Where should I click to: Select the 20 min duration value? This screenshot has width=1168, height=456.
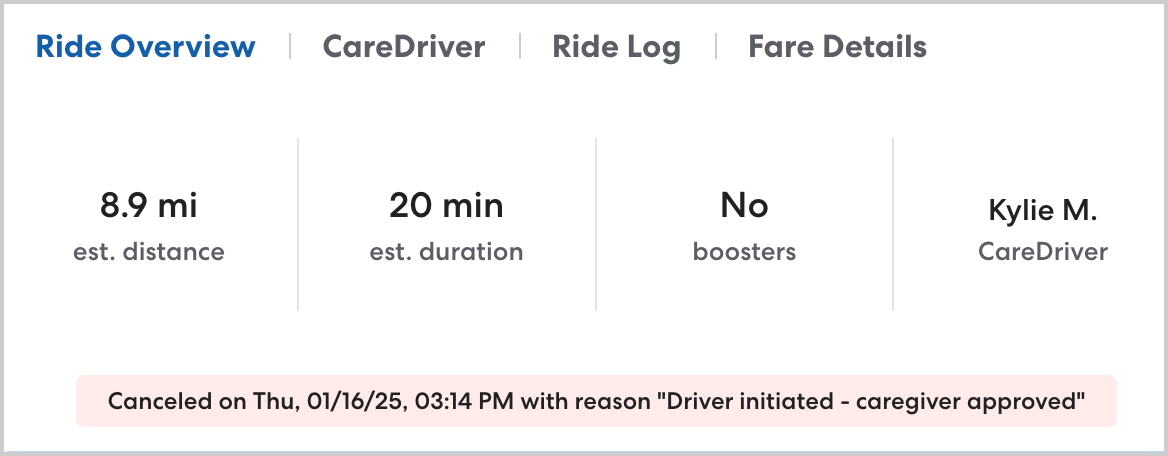[446, 207]
